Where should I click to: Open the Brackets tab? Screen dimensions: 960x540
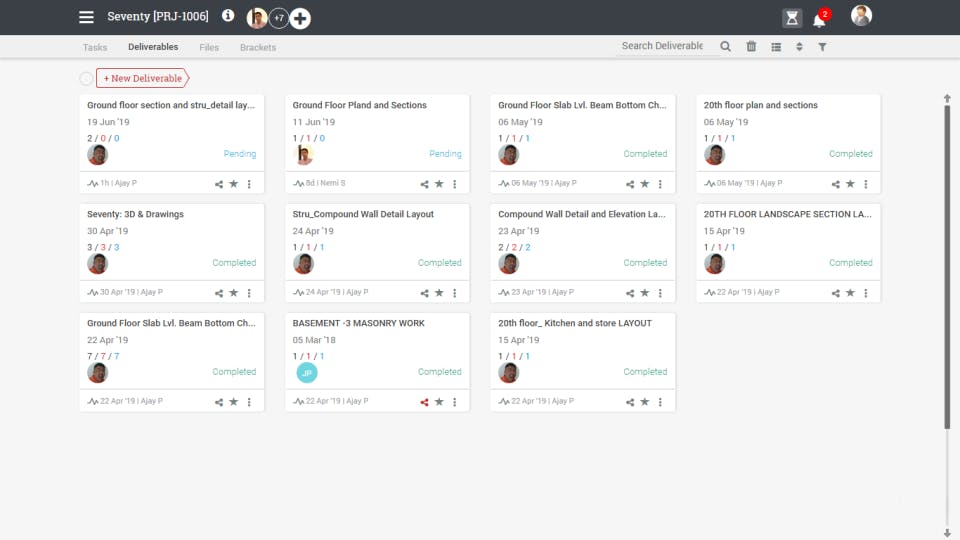point(258,47)
